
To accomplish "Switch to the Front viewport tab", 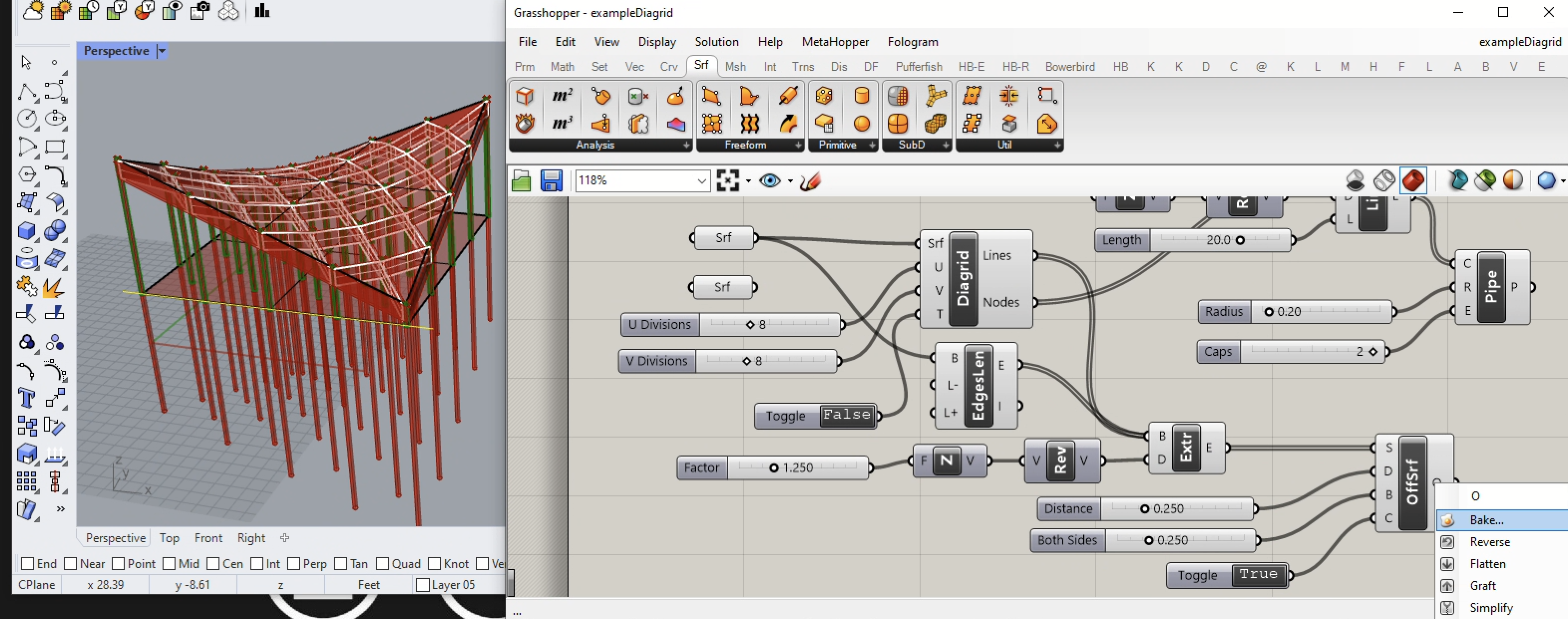I will (x=208, y=538).
